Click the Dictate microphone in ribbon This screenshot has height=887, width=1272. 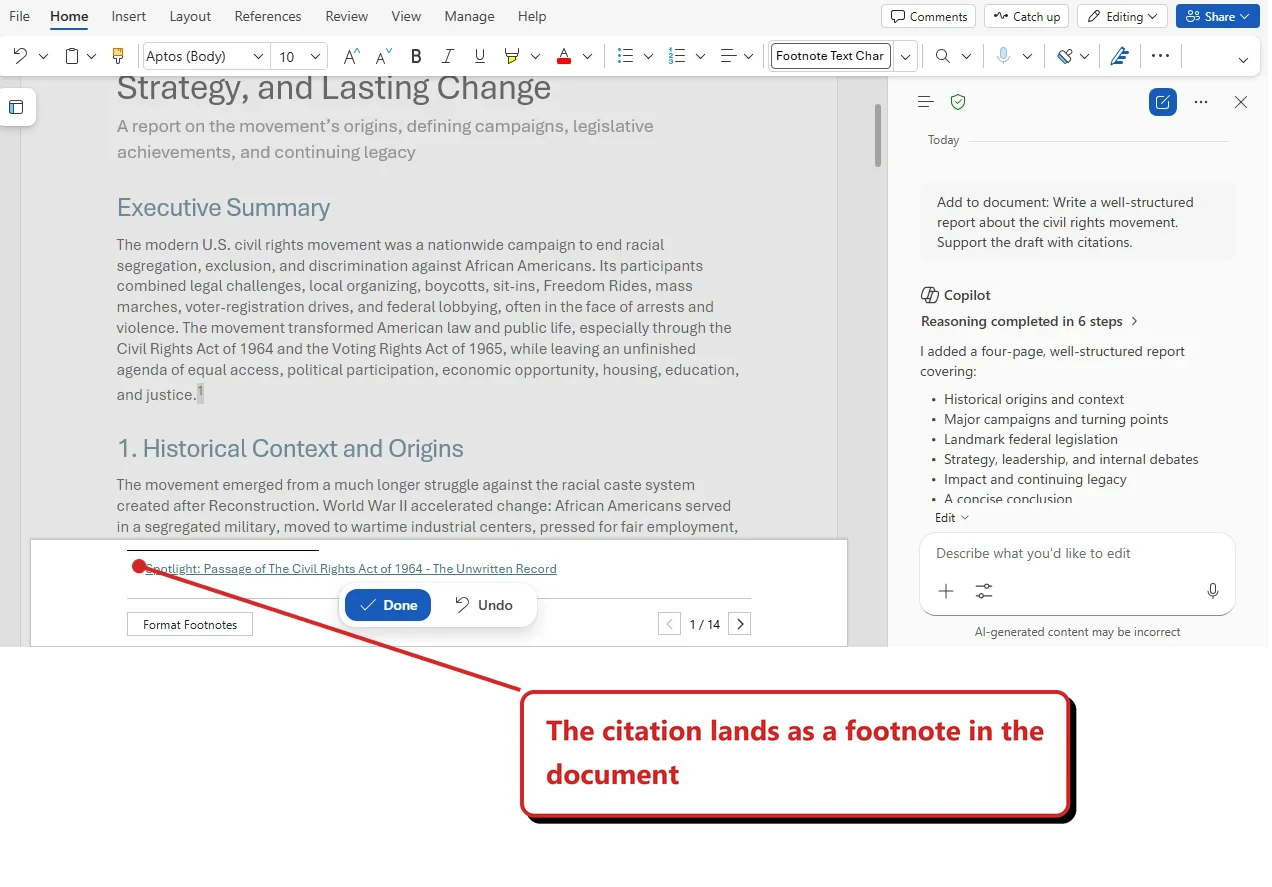tap(1003, 56)
